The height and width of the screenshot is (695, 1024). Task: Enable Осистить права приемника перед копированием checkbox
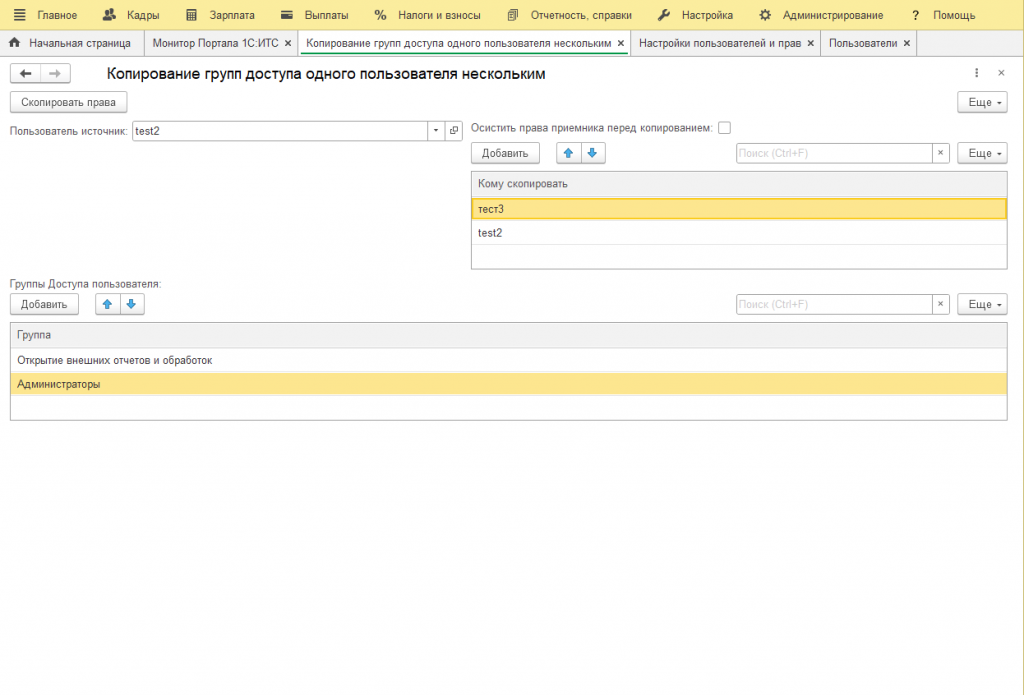pyautogui.click(x=724, y=128)
